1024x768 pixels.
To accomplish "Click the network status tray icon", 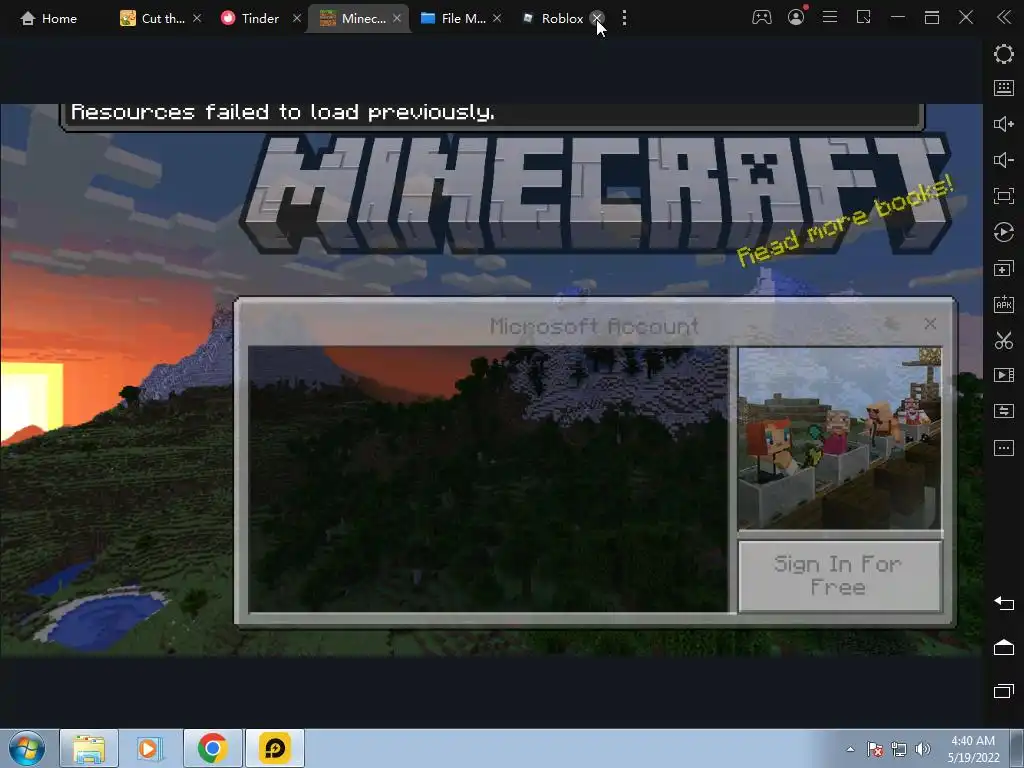I will tap(899, 749).
